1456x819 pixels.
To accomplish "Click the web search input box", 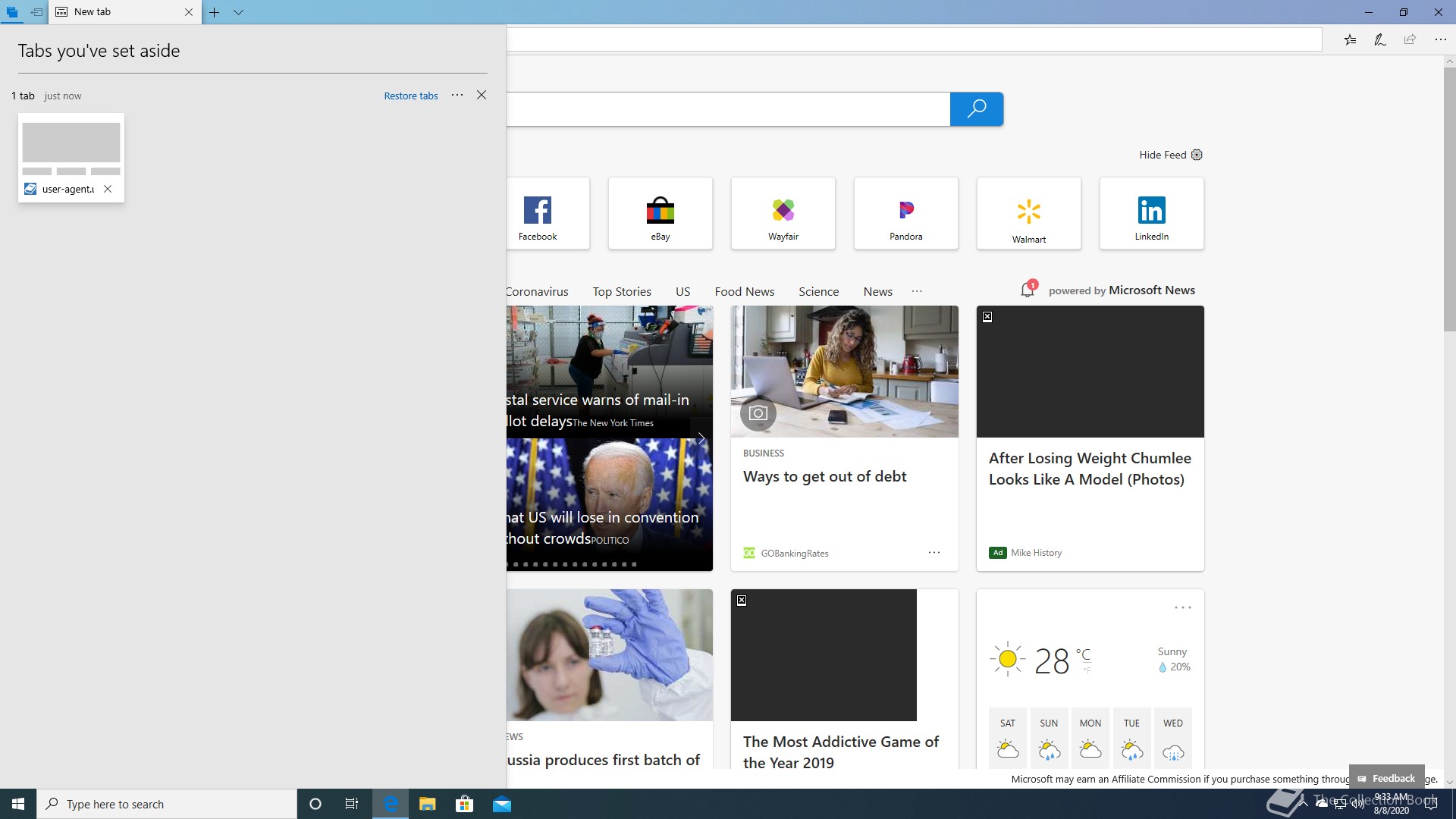I will click(x=728, y=109).
